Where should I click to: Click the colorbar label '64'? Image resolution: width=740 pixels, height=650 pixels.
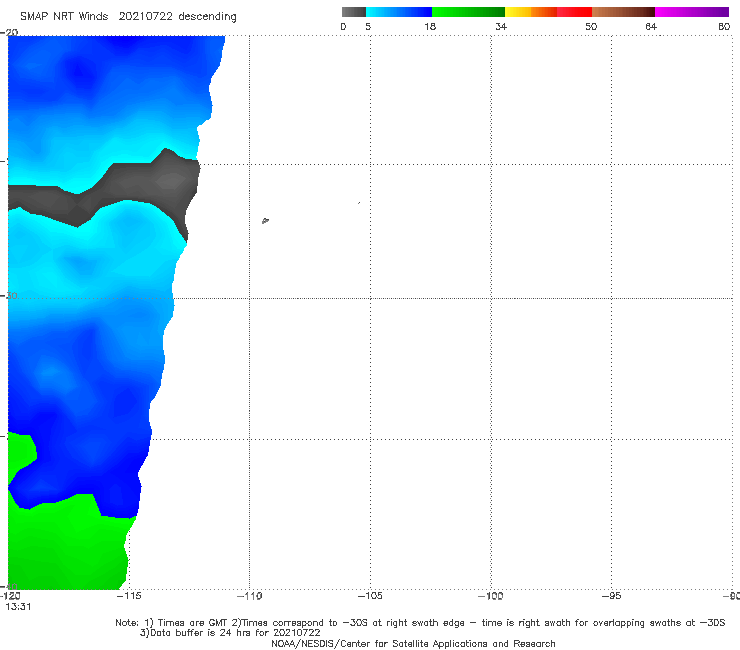pos(651,26)
